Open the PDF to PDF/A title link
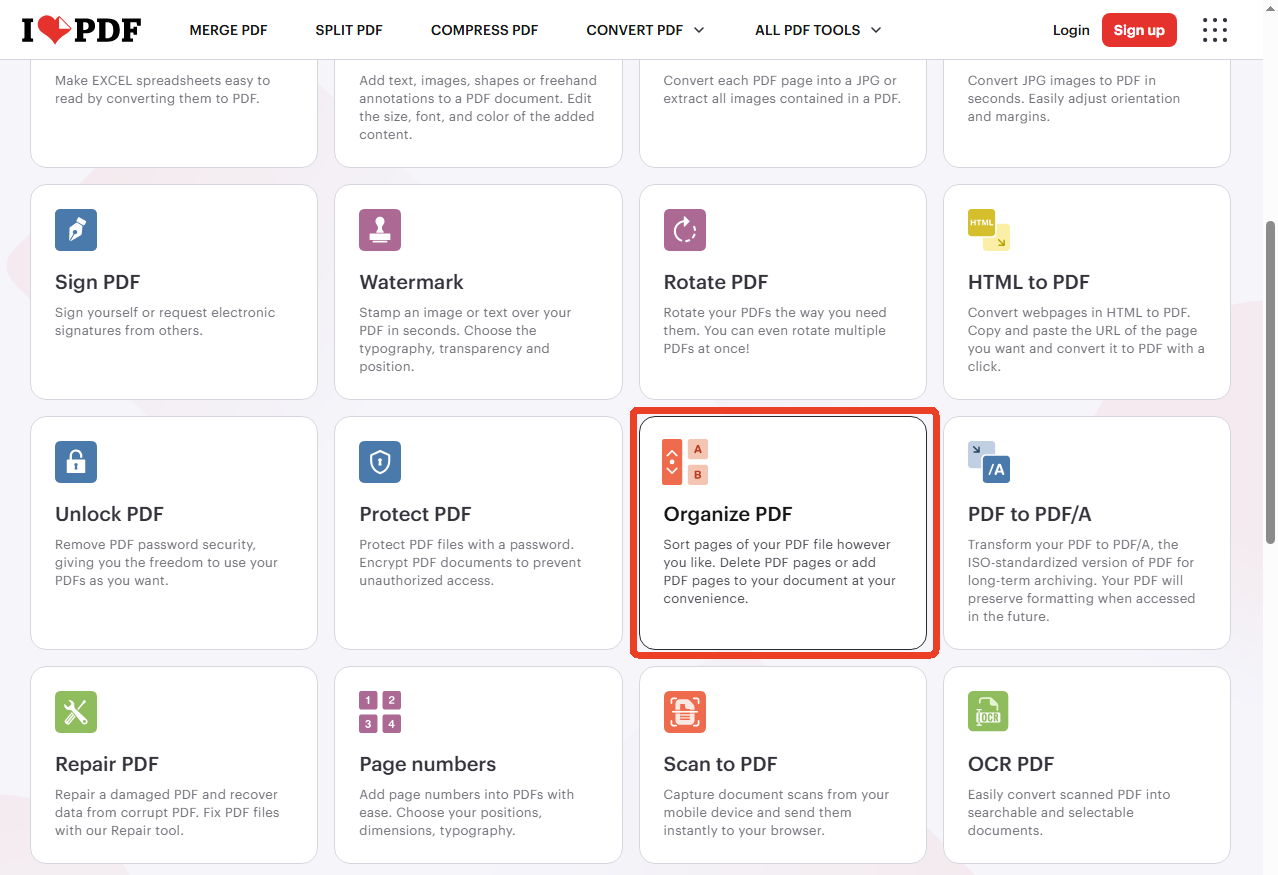Image resolution: width=1278 pixels, height=875 pixels. [x=1030, y=514]
